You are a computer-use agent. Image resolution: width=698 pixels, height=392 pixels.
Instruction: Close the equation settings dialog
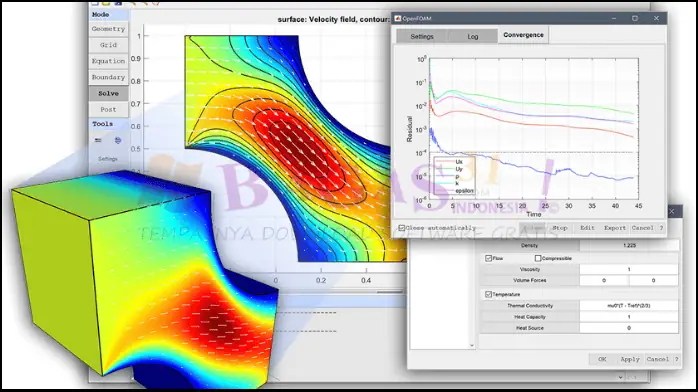[x=672, y=211]
